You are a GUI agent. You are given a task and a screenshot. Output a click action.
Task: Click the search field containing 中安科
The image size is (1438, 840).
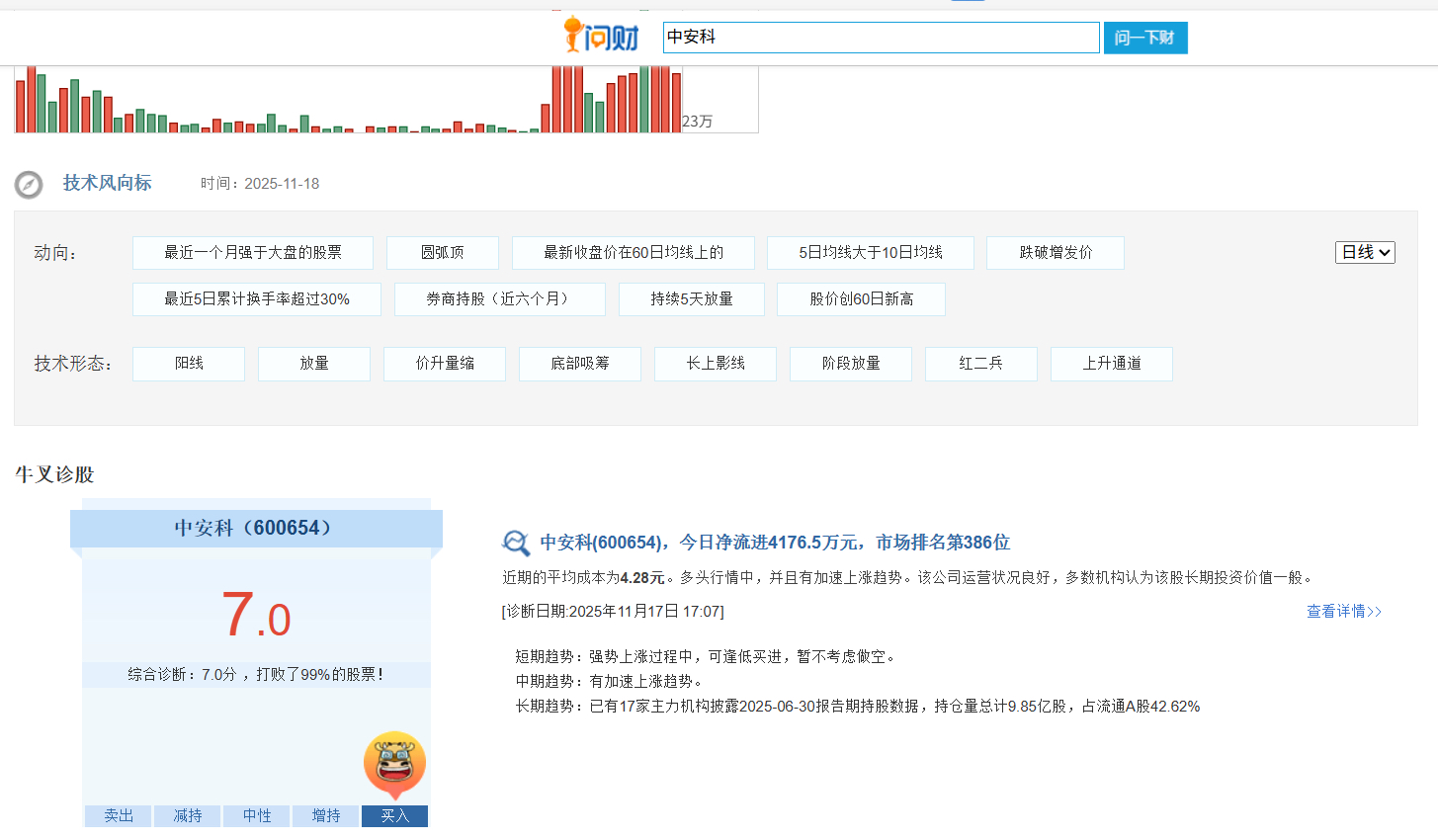(x=880, y=38)
